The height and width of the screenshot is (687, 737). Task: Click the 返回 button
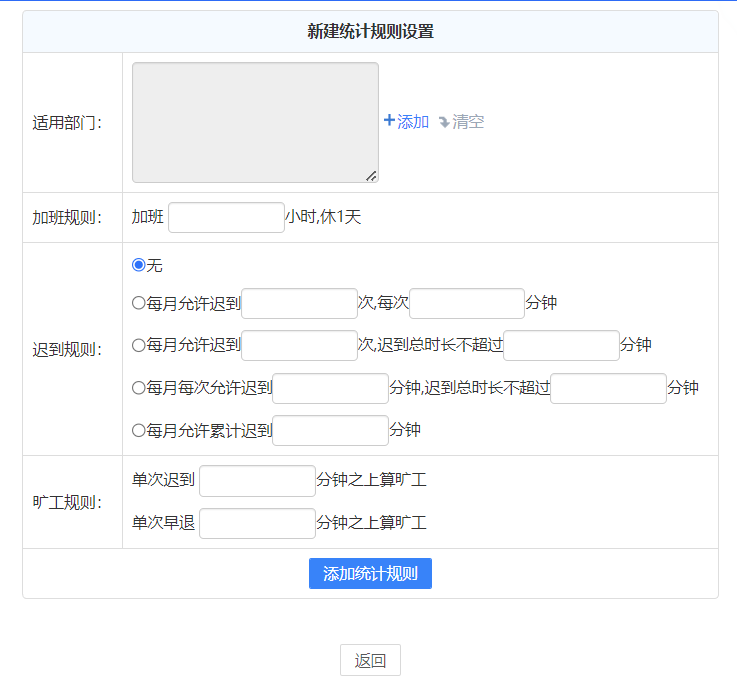[370, 660]
